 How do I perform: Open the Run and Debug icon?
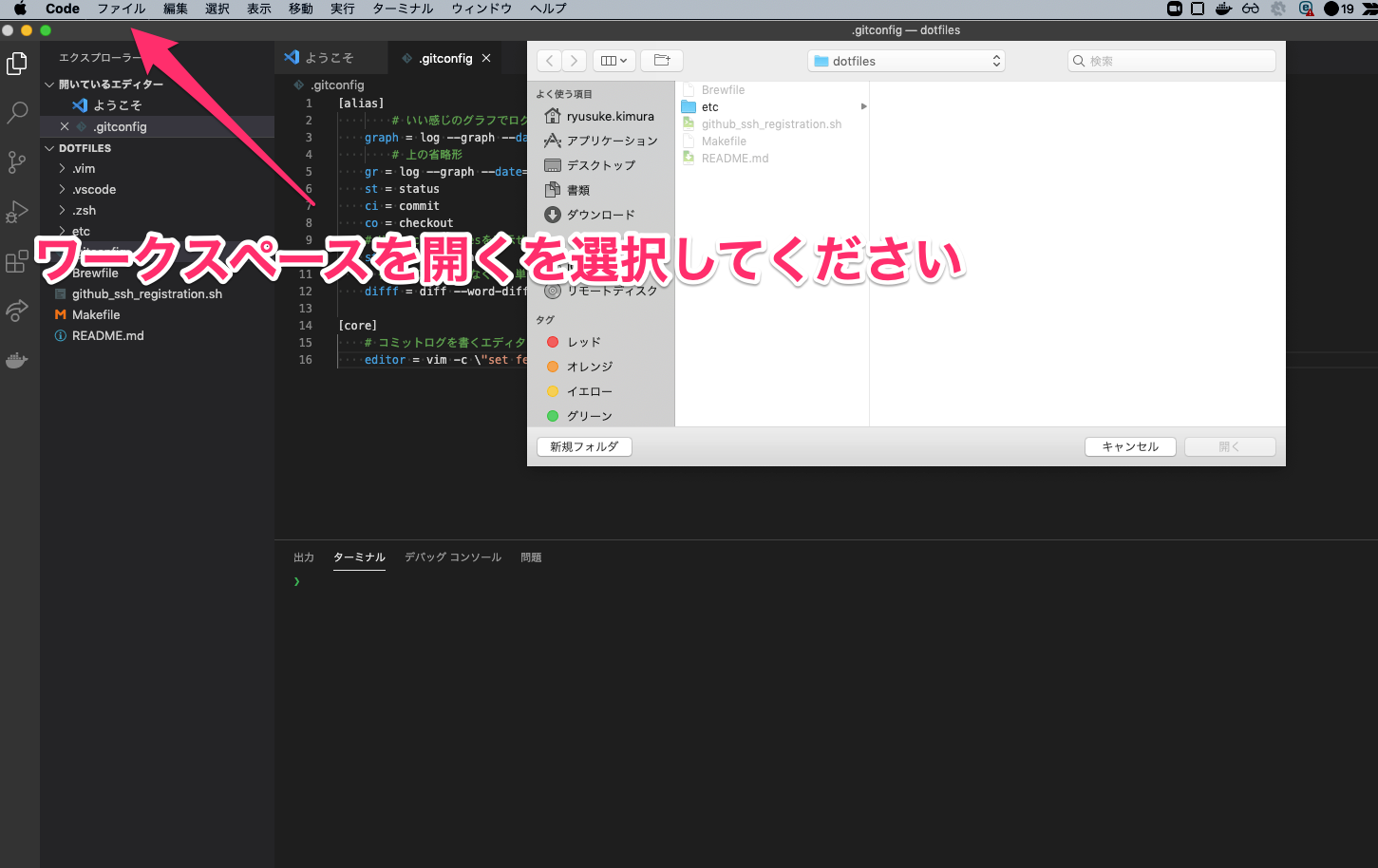[x=17, y=212]
